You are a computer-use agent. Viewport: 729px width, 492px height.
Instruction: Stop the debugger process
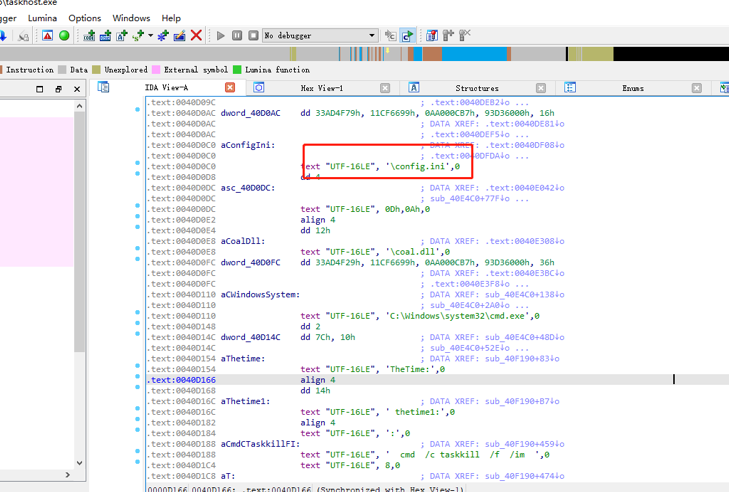point(253,35)
